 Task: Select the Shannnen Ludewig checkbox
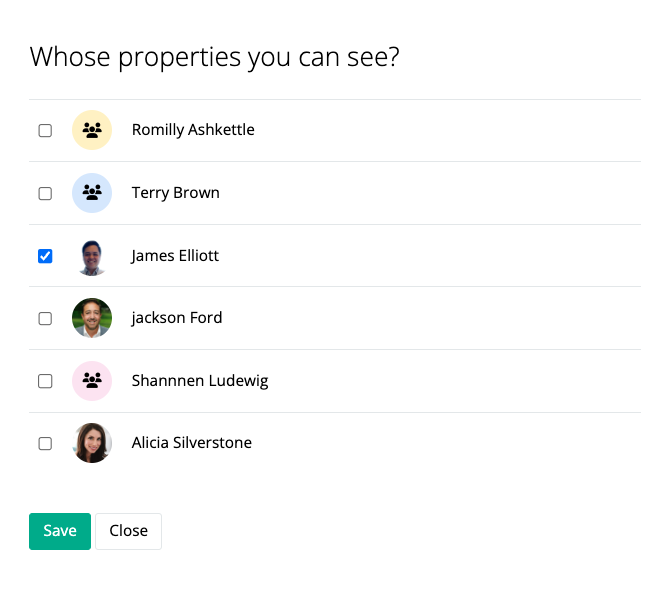click(x=45, y=381)
